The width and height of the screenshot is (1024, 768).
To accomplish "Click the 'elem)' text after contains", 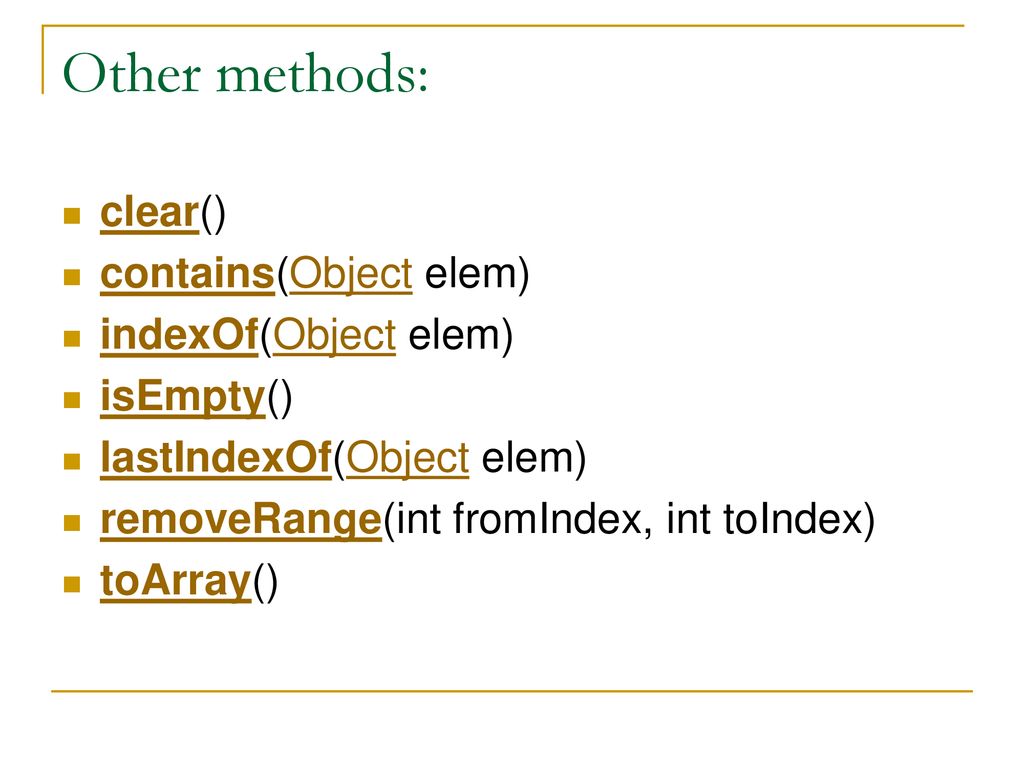I will pyautogui.click(x=477, y=274).
